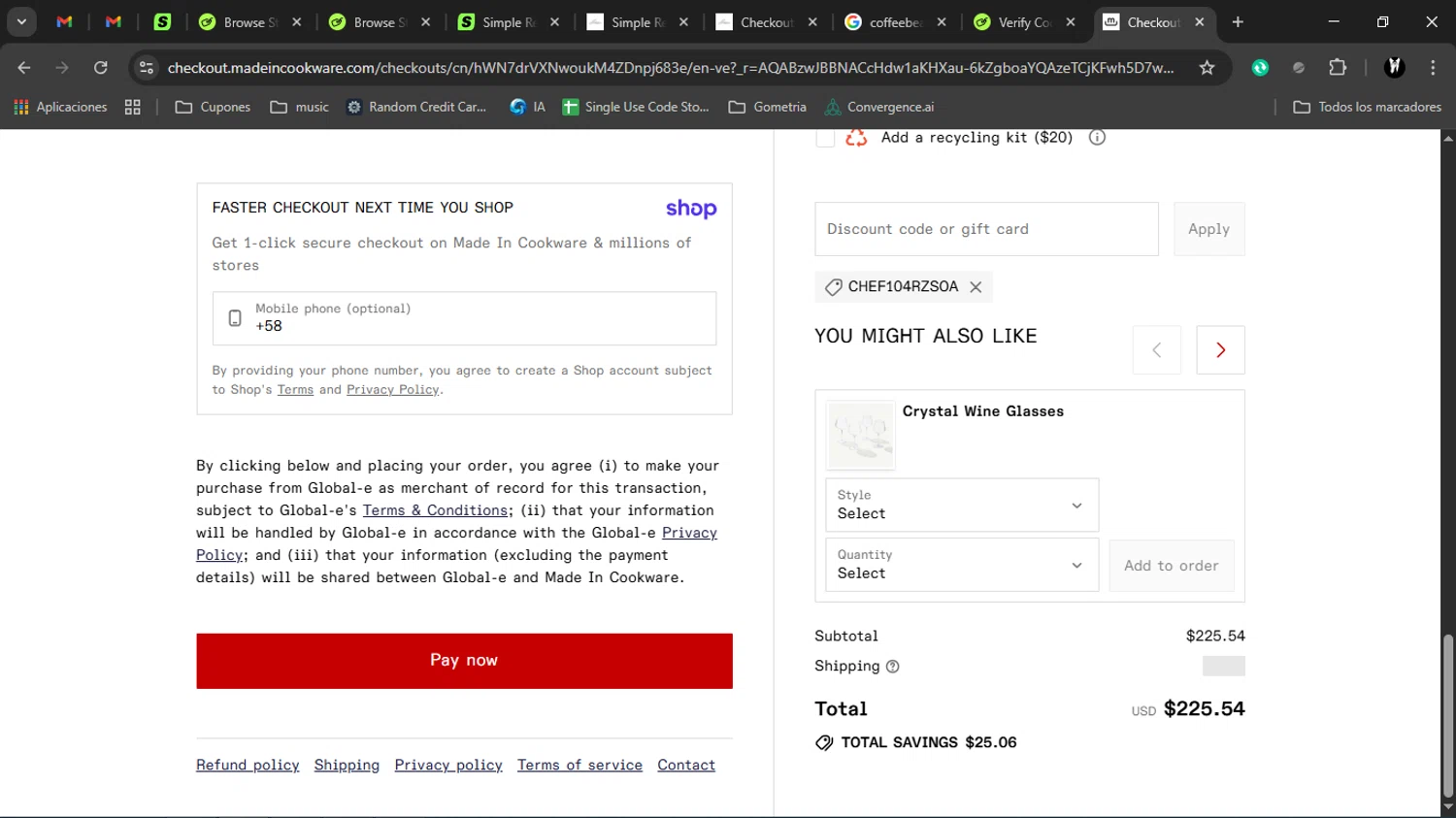The image size is (1456, 818).
Task: Expand the Quantity dropdown
Action: (962, 565)
